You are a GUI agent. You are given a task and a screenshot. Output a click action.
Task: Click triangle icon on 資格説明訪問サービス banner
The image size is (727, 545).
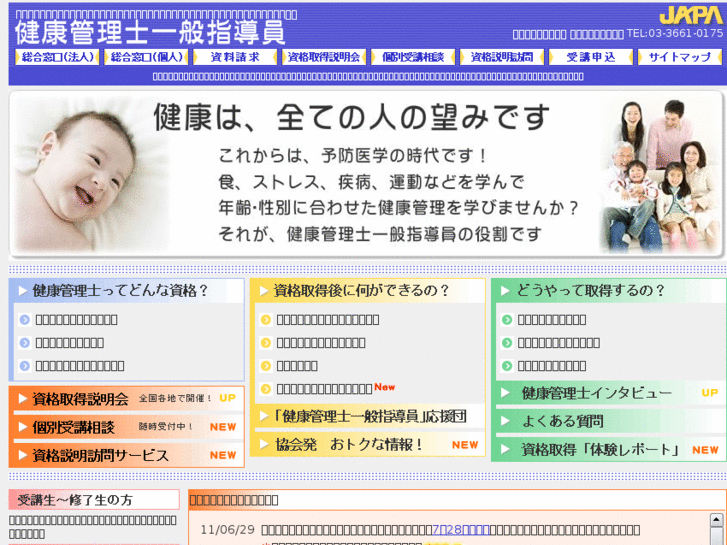[22, 455]
